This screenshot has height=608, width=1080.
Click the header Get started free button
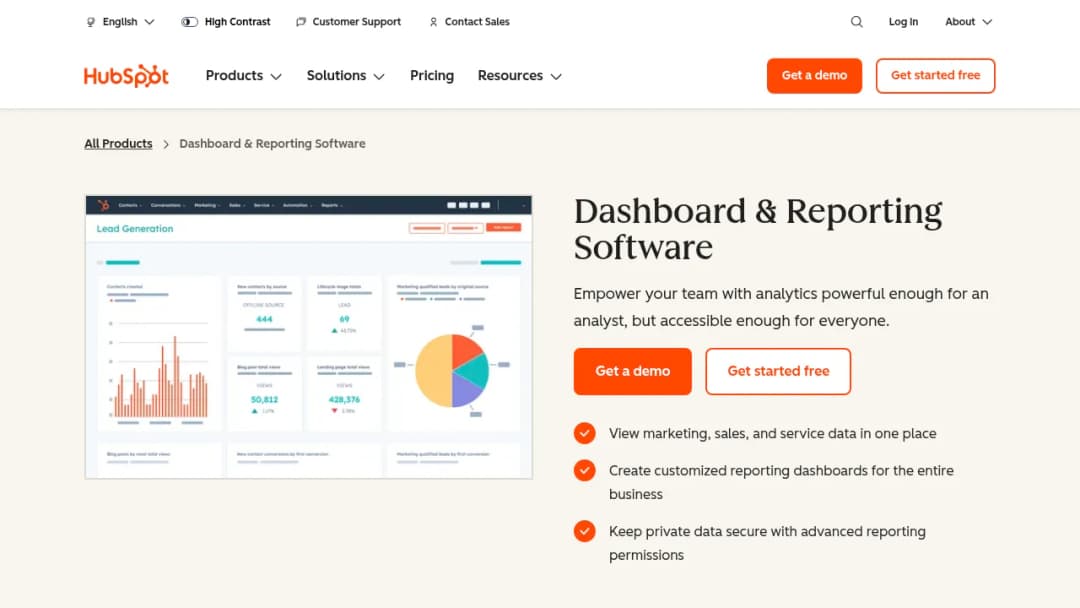pyautogui.click(x=935, y=76)
